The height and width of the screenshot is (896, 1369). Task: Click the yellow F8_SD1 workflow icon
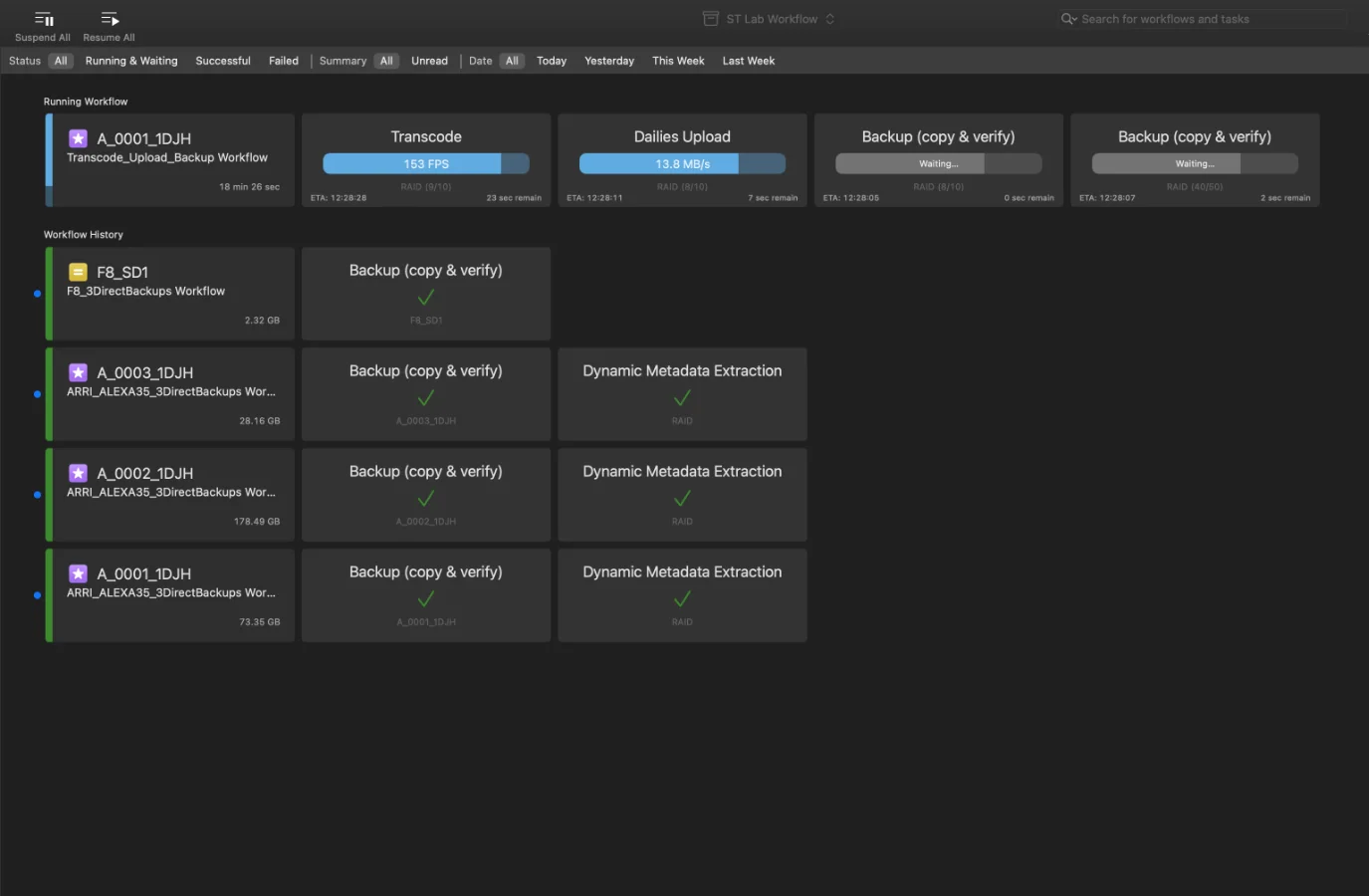78,272
